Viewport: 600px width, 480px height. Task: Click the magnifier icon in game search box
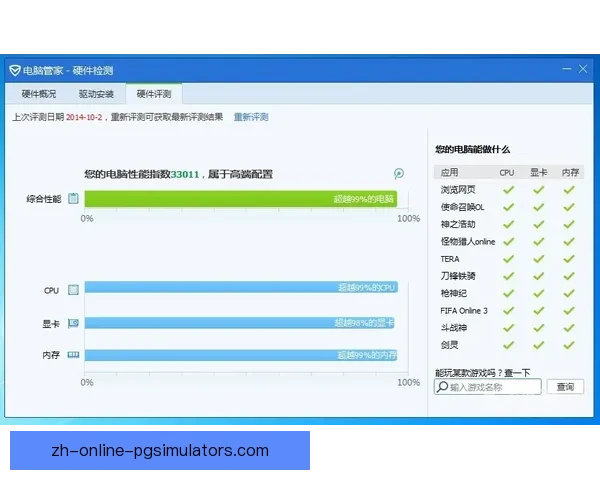[442, 387]
